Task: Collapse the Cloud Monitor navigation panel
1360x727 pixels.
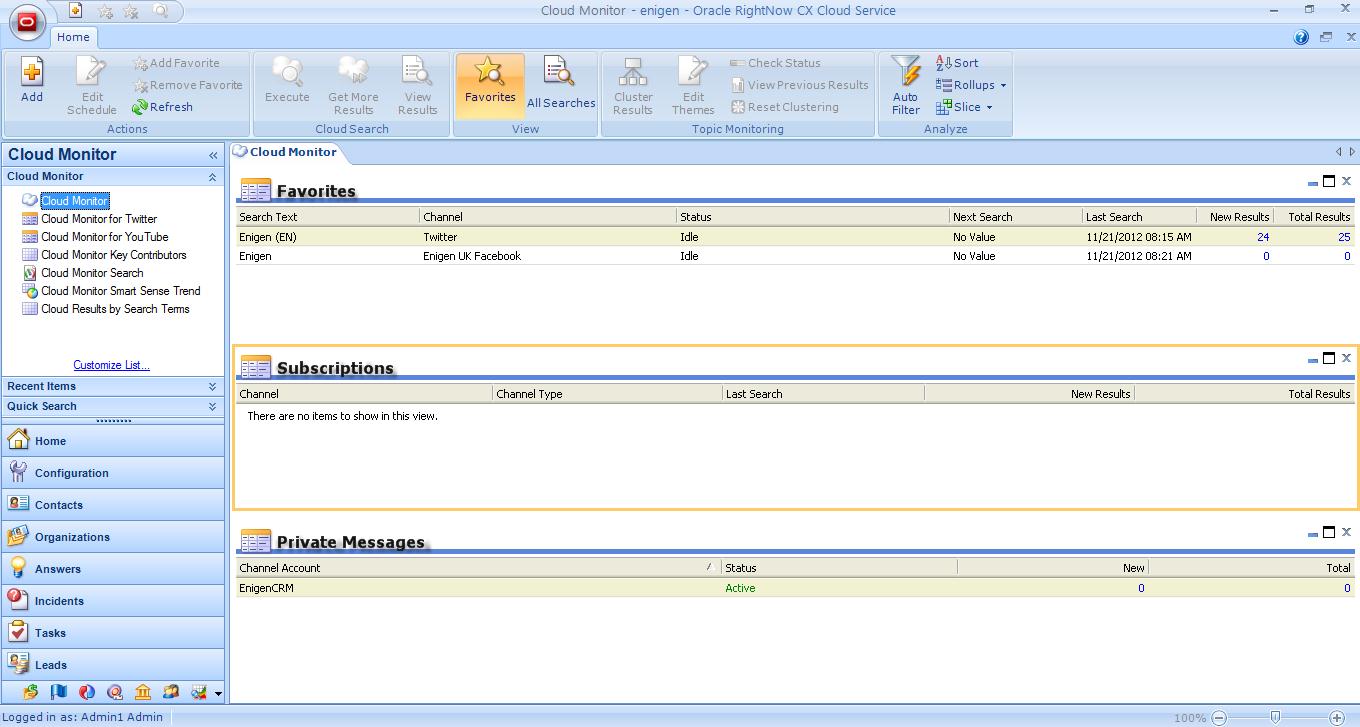Action: [x=213, y=155]
